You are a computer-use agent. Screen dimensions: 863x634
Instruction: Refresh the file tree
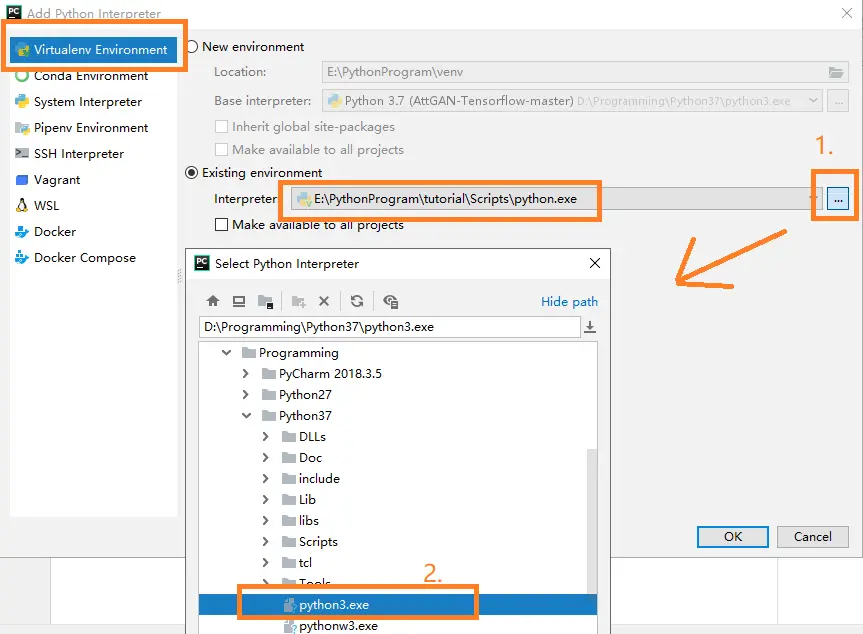click(357, 301)
